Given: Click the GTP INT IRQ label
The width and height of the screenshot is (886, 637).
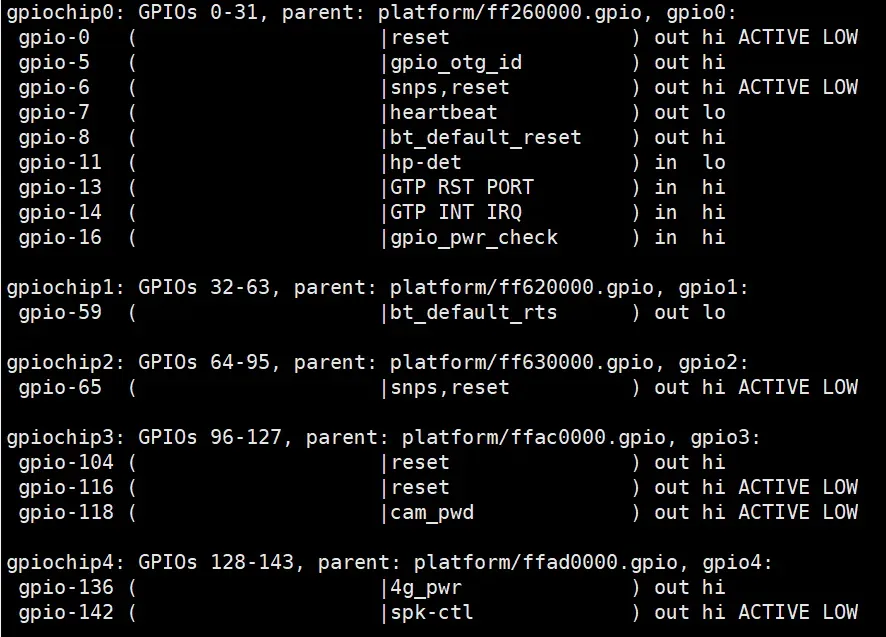Looking at the screenshot, I should coord(456,213).
